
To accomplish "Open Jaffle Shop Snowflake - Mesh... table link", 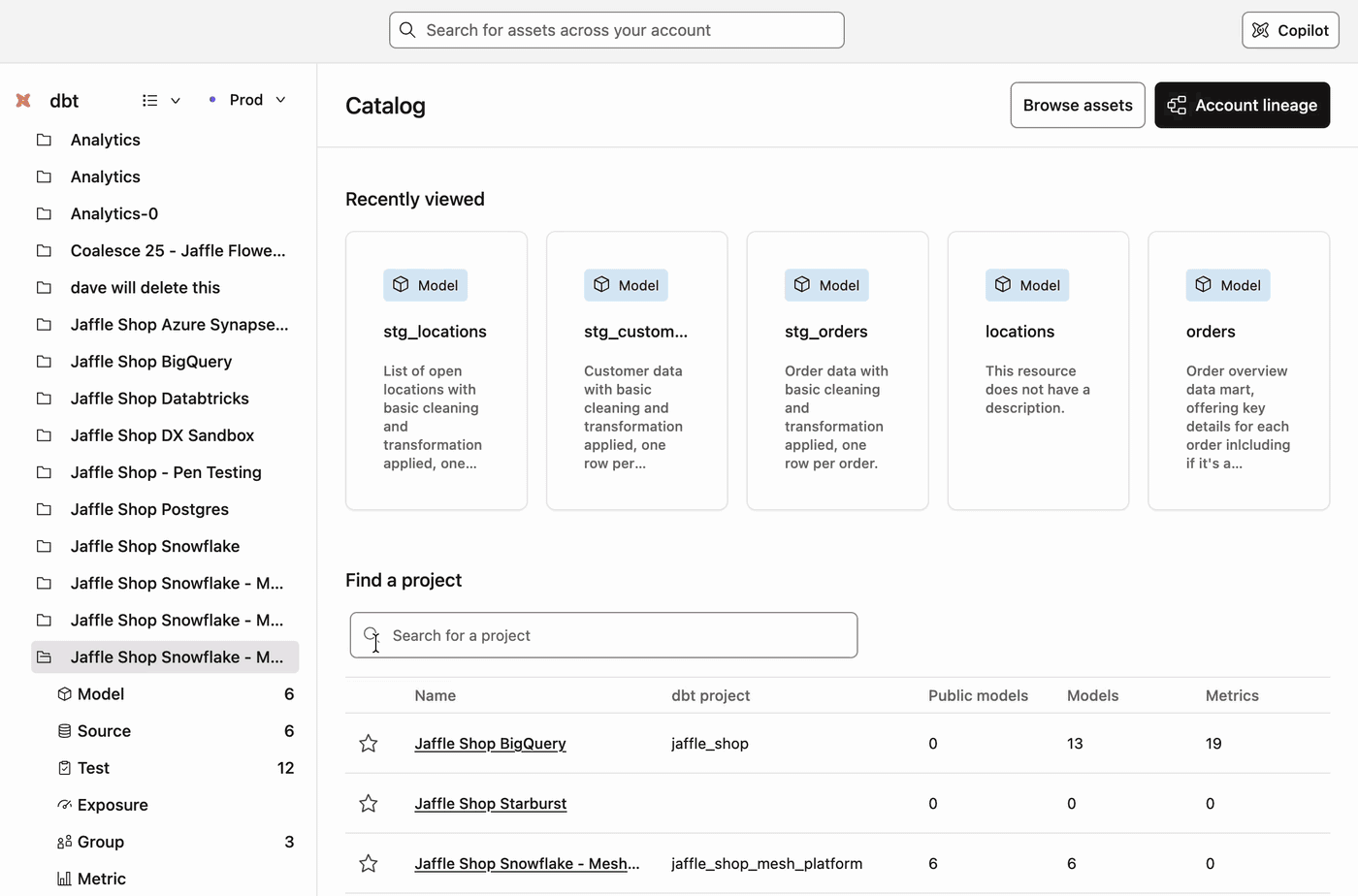I will 527,864.
